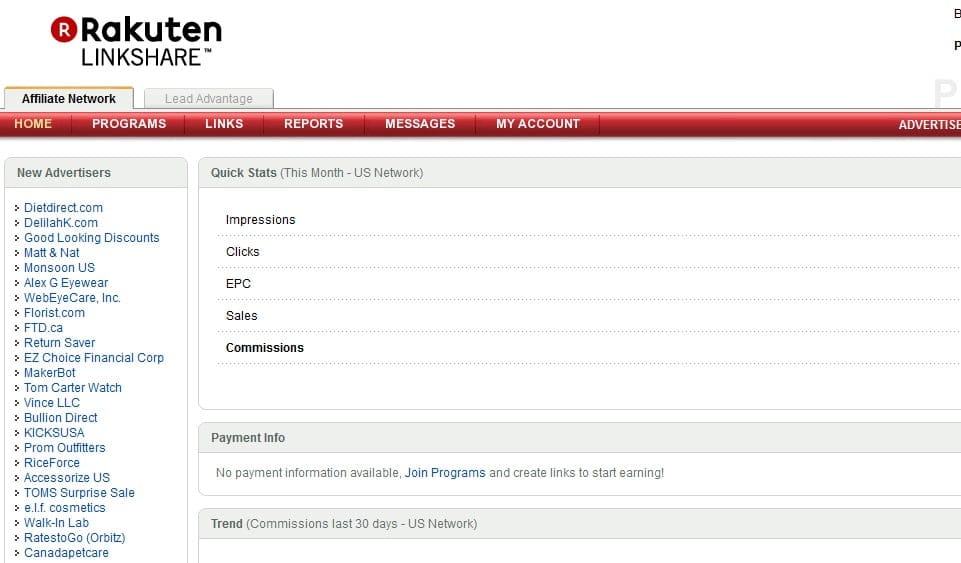Click the Quick Stats panel header
The image size is (961, 563).
click(580, 173)
